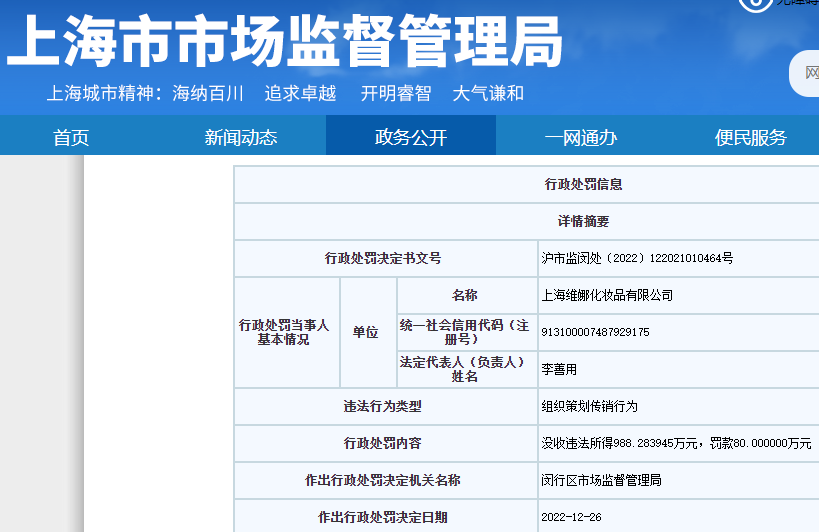Image resolution: width=819 pixels, height=532 pixels.
Task: Click the 上海市市场监督管理局 site title
Action: click(x=284, y=44)
